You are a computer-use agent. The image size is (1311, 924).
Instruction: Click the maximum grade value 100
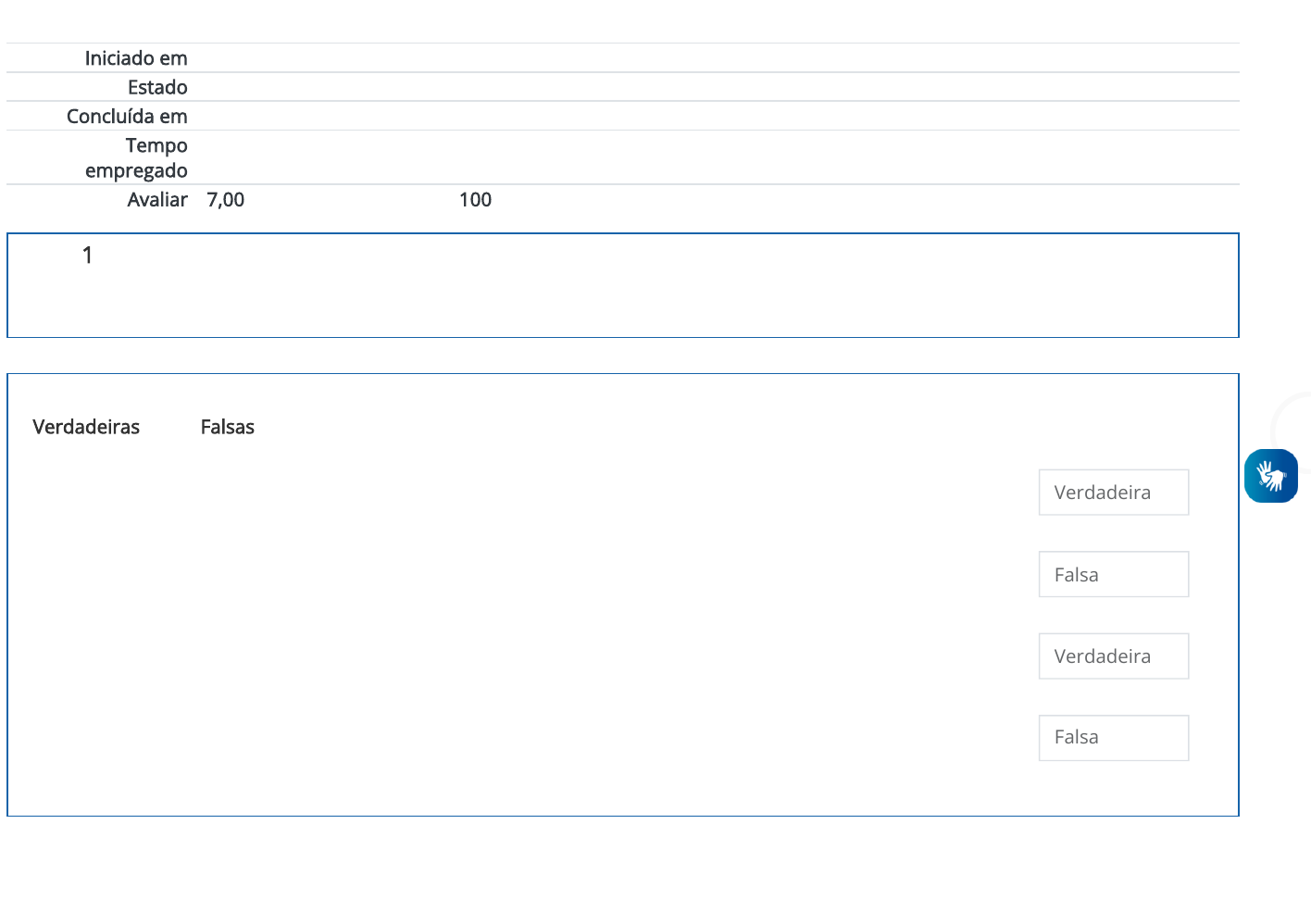point(475,200)
